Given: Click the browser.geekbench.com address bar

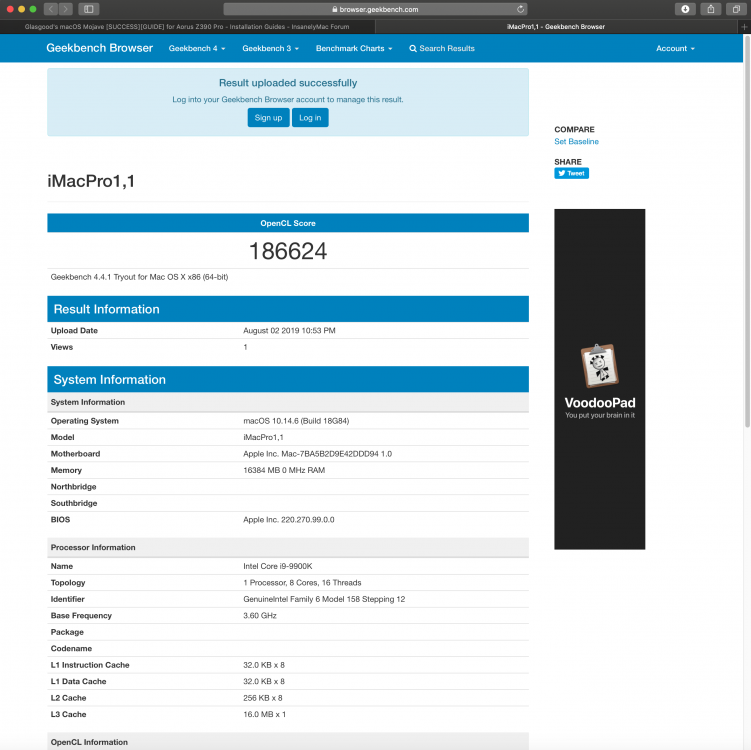Looking at the screenshot, I should pos(375,9).
